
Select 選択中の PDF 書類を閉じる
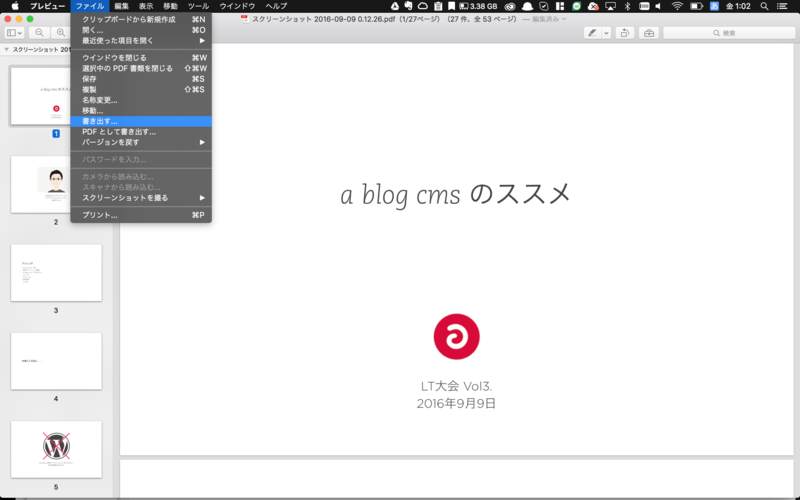(x=141, y=68)
